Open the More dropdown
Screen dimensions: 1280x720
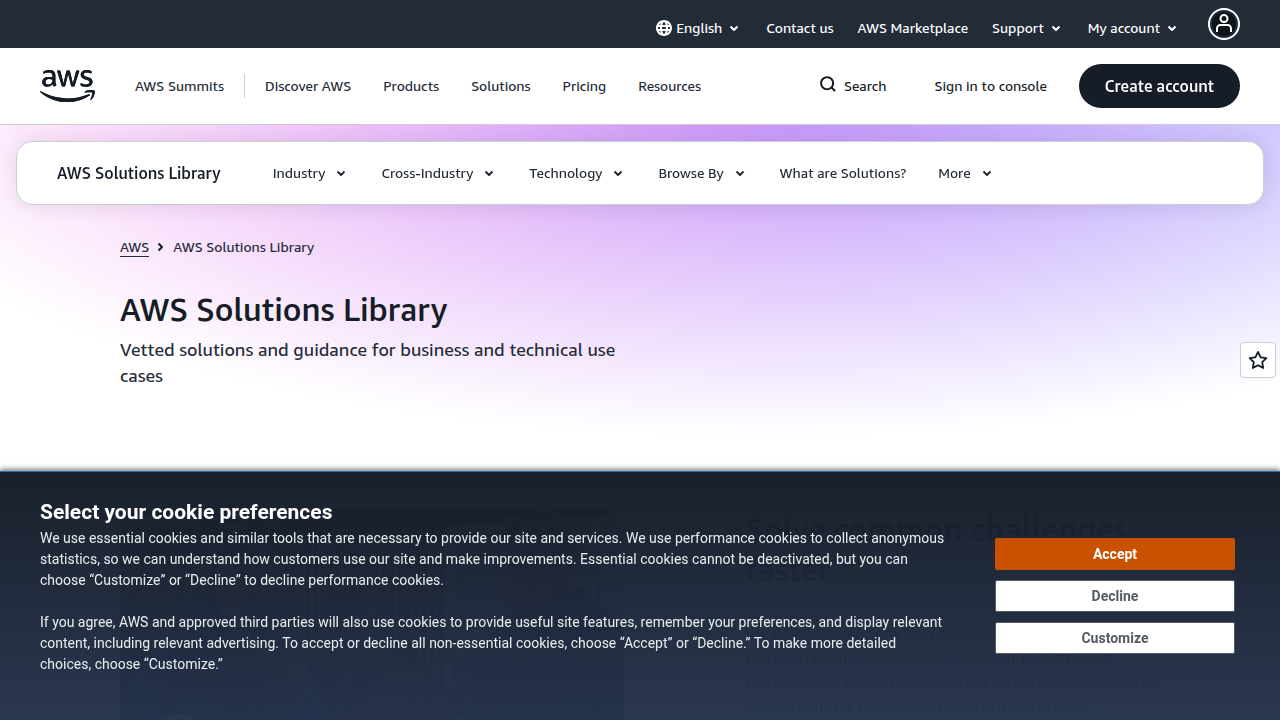pyautogui.click(x=965, y=173)
